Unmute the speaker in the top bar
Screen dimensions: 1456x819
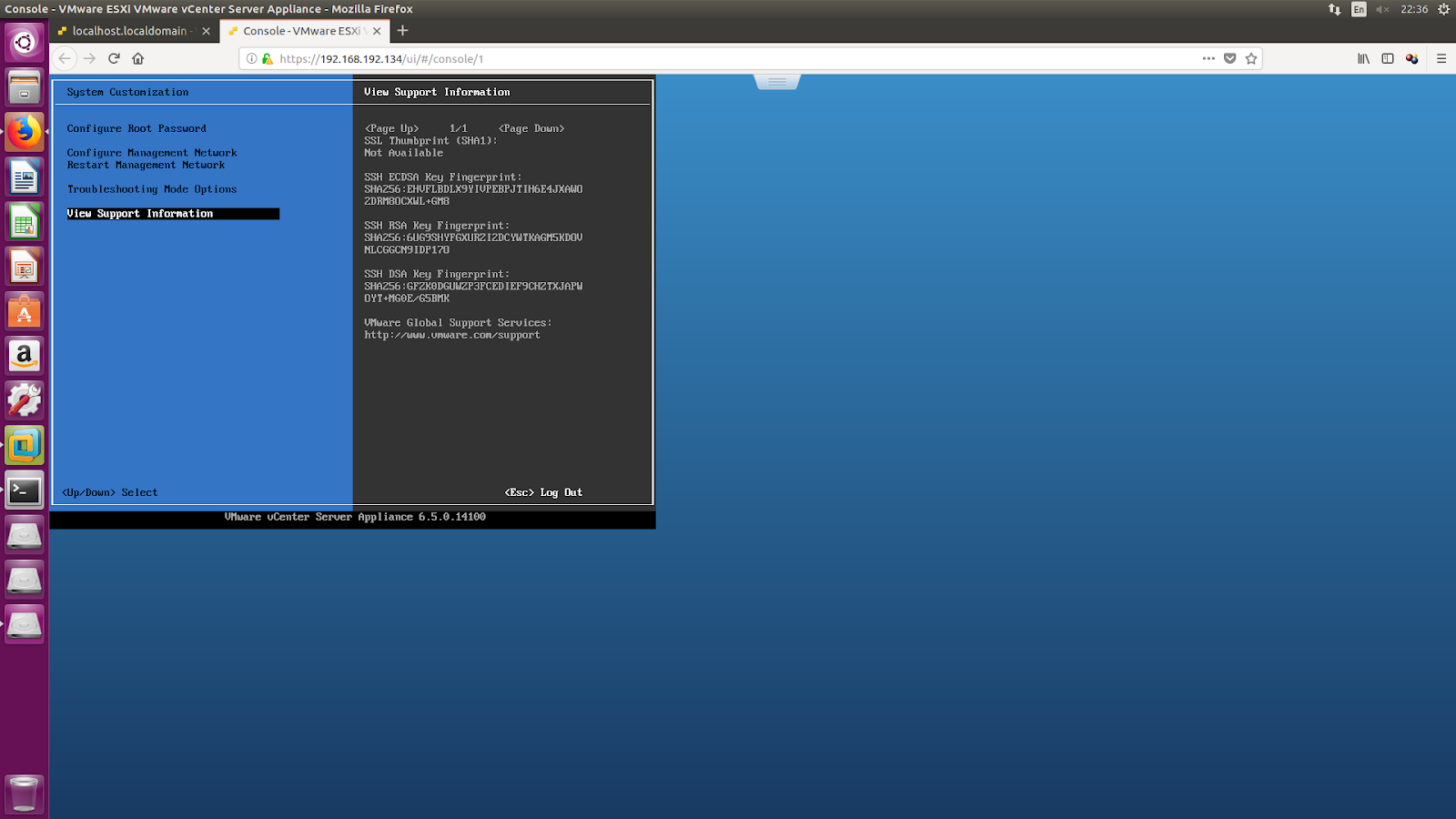[x=1383, y=9]
